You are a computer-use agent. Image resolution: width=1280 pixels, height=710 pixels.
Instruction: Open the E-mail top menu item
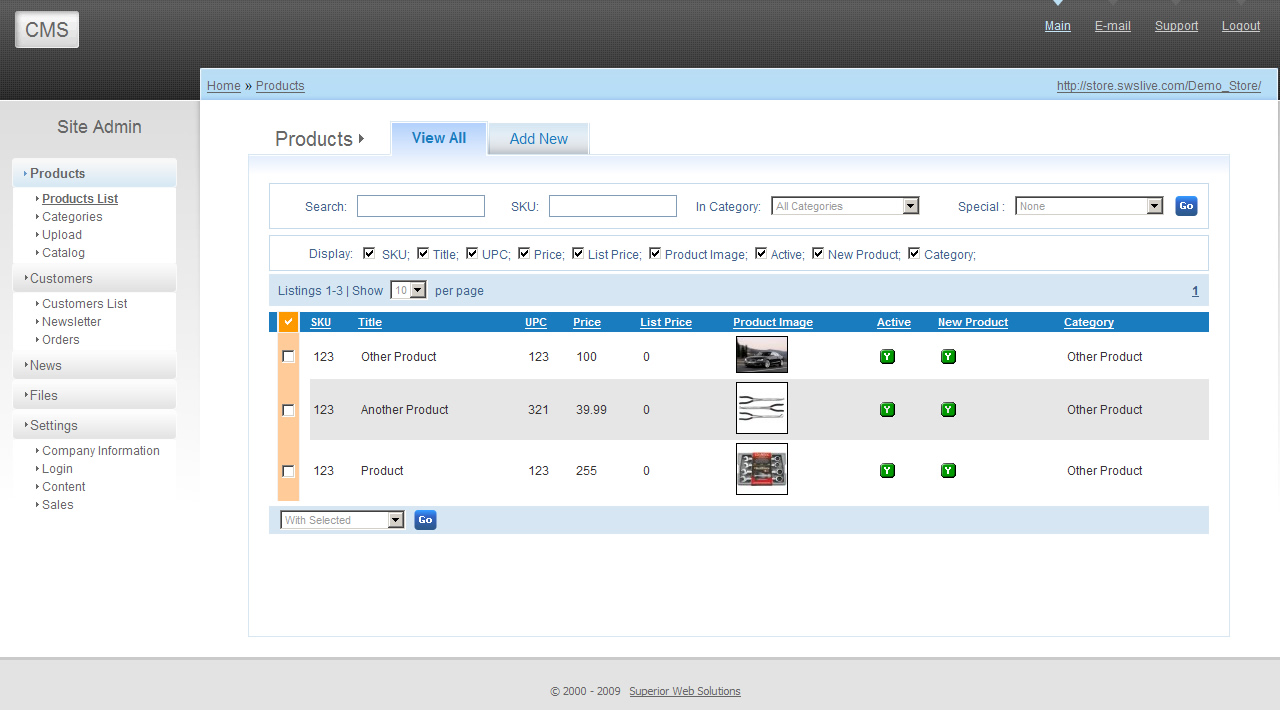[1113, 26]
